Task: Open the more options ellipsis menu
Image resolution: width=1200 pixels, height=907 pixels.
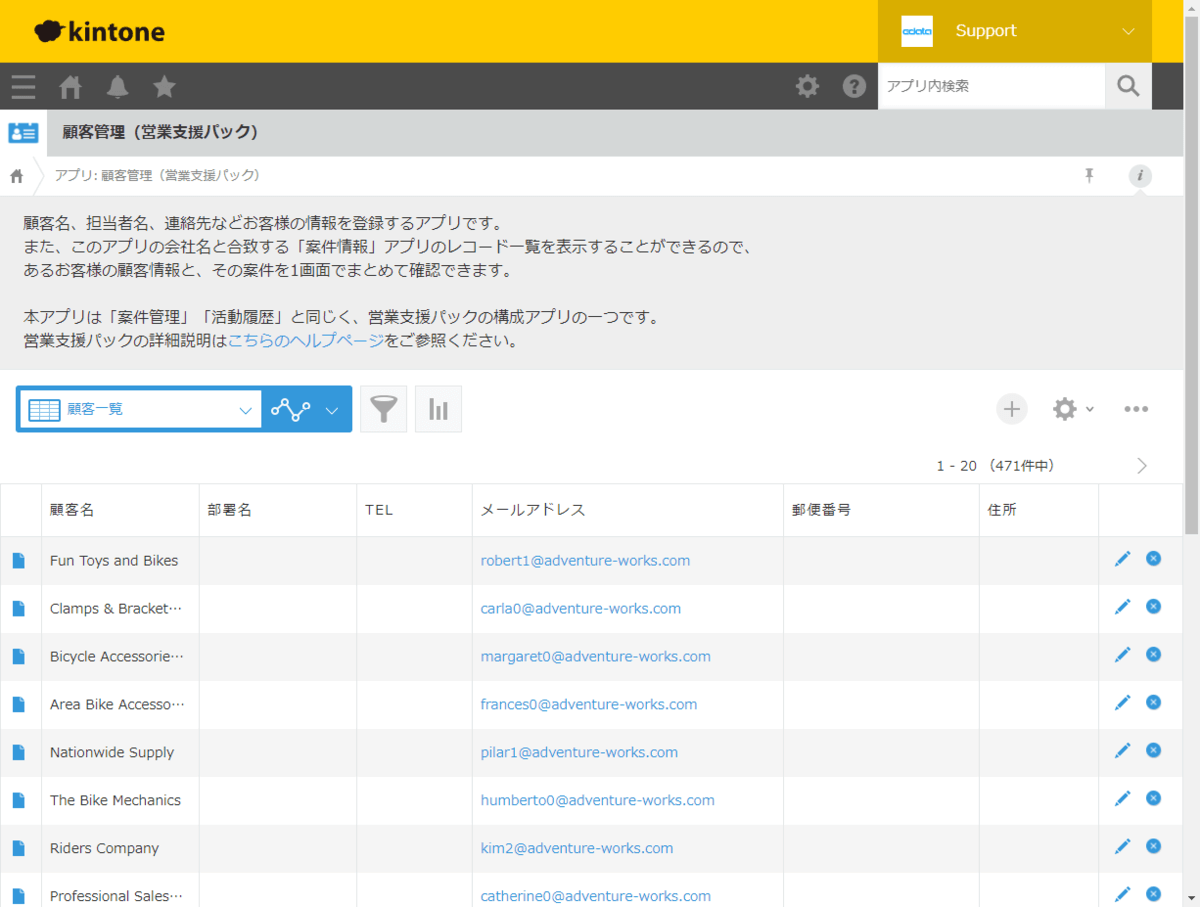Action: pos(1135,409)
